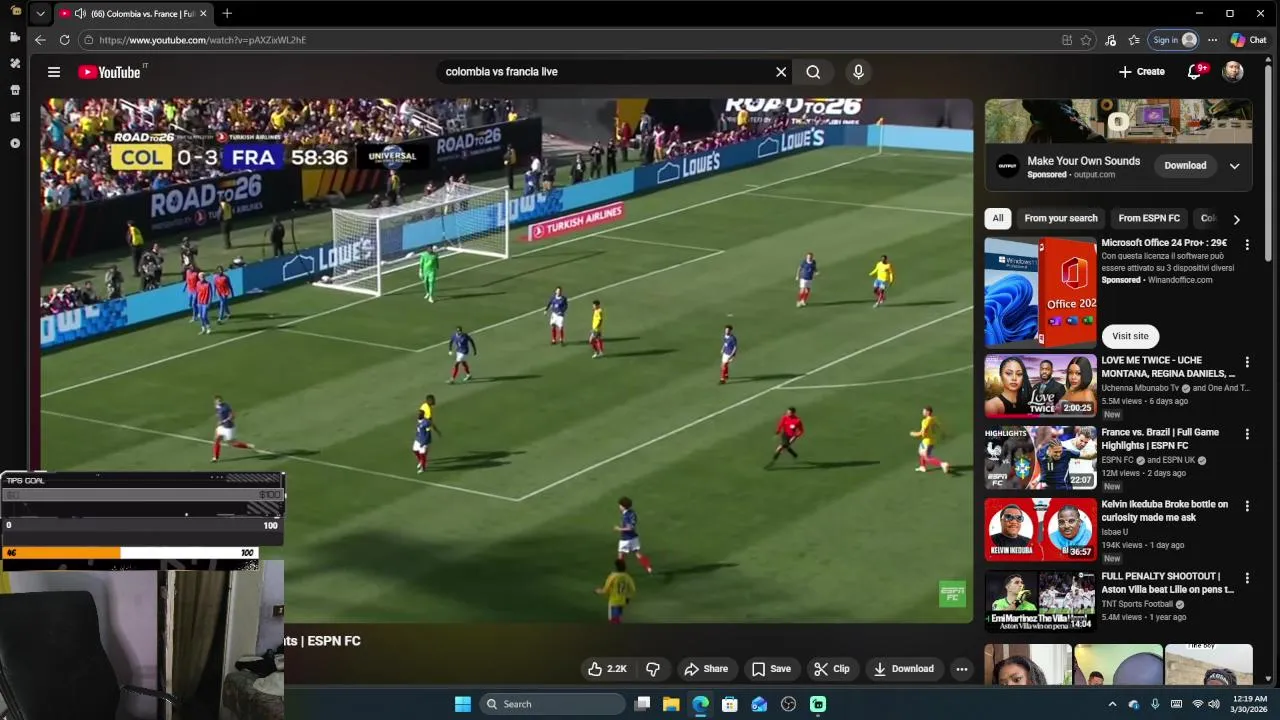Go to the YouTube home logo
1280x720 pixels.
point(112,72)
